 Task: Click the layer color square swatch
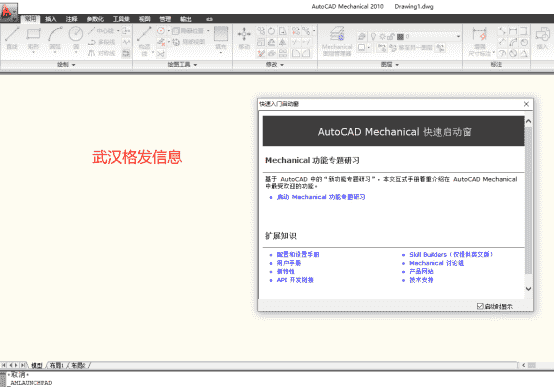coord(400,36)
